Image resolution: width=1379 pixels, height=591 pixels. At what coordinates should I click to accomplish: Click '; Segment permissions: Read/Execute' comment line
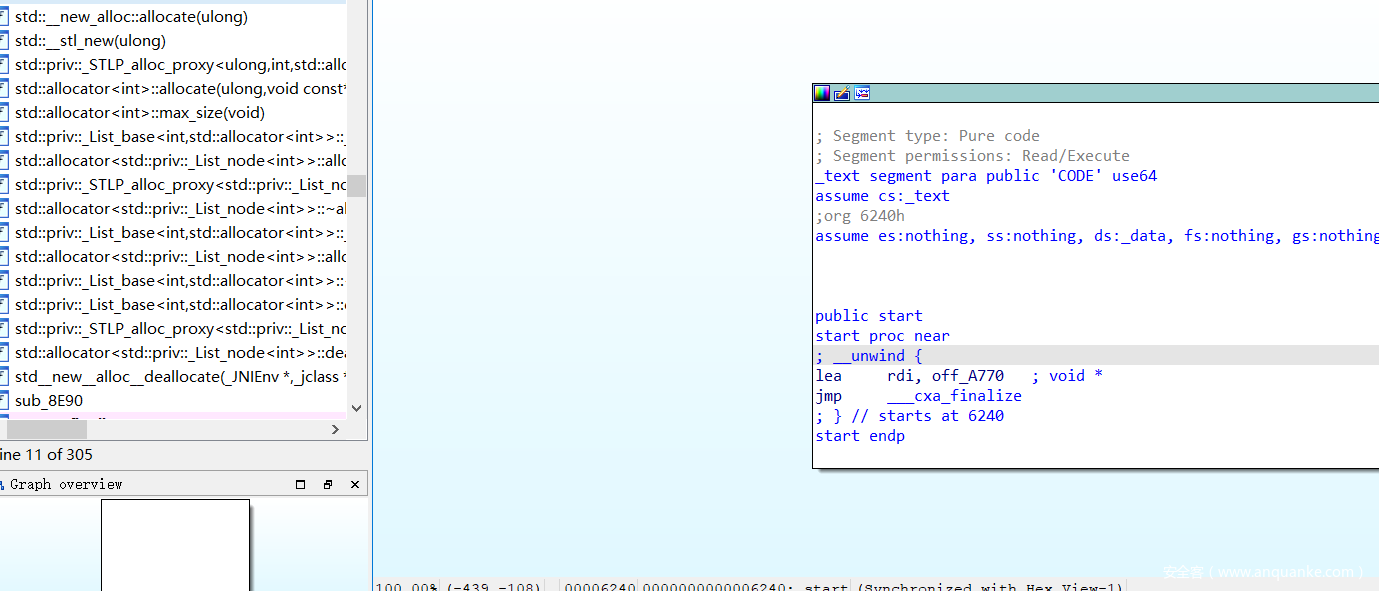click(x=972, y=156)
